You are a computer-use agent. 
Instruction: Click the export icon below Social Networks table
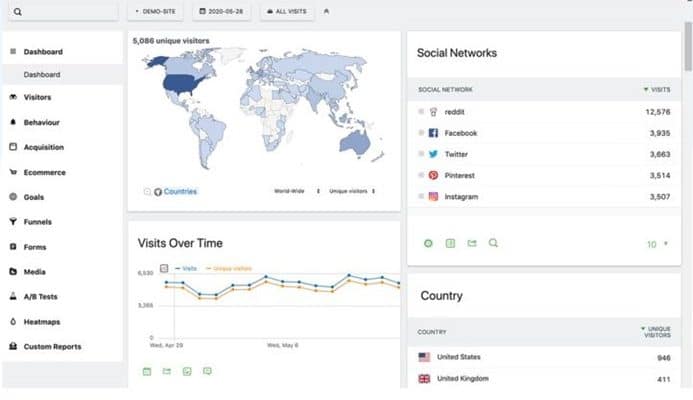[x=471, y=243]
